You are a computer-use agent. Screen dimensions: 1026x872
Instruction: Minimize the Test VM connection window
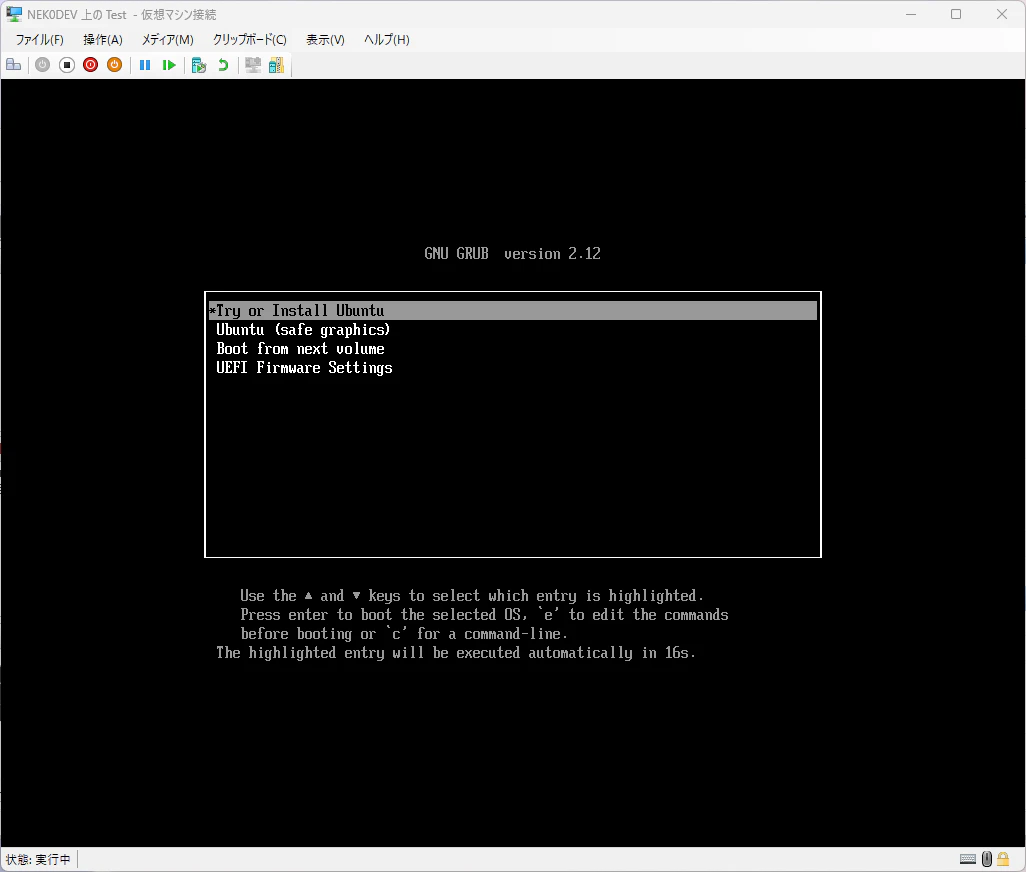[911, 14]
